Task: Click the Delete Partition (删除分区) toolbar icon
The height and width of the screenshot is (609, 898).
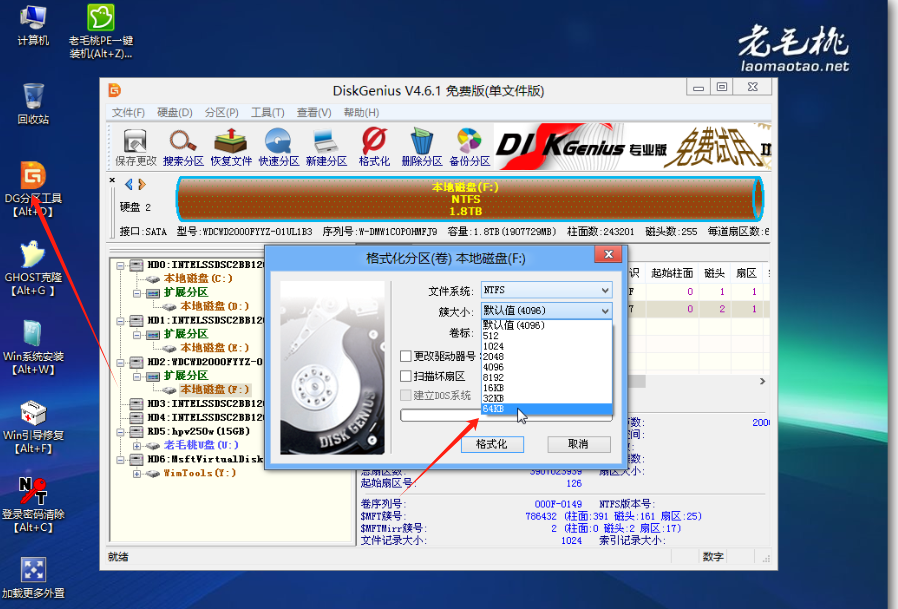Action: tap(422, 147)
